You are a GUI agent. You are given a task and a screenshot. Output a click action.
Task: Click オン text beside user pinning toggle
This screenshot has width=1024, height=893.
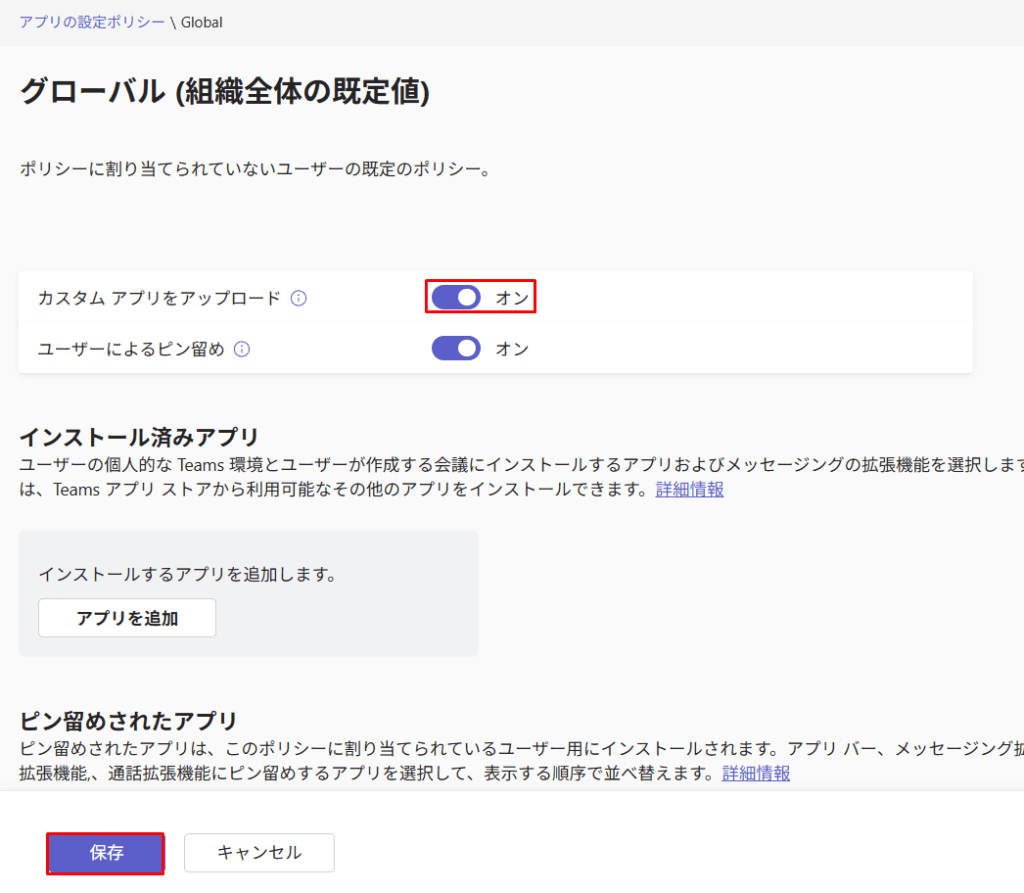coord(512,349)
